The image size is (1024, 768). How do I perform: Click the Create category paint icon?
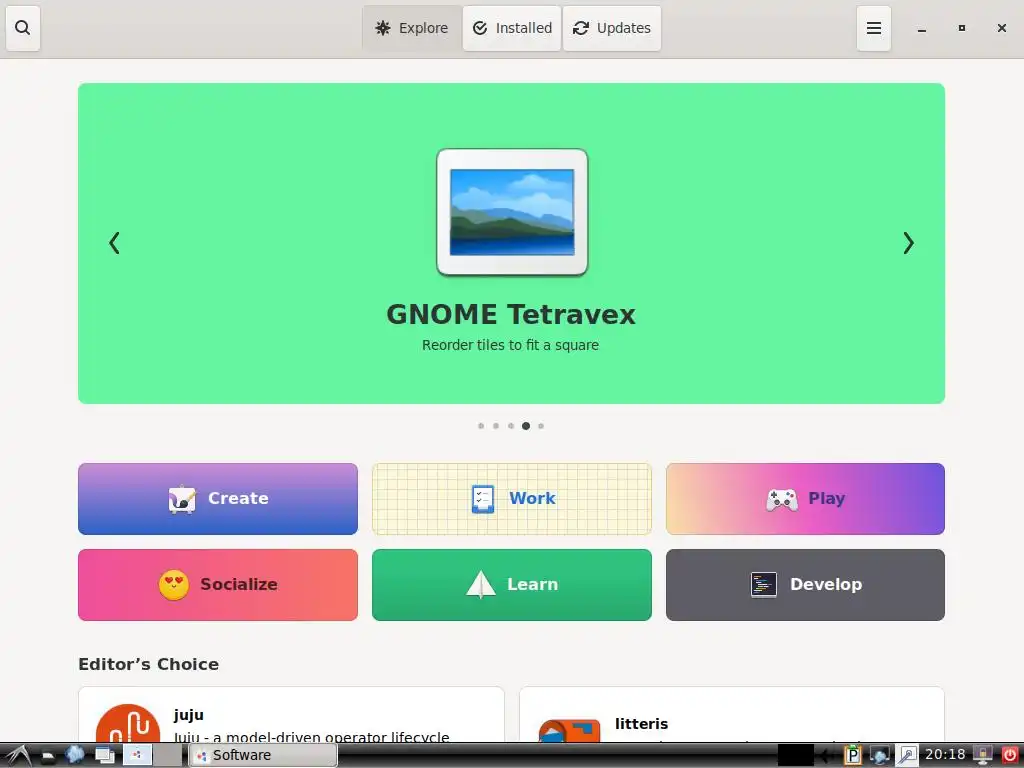[182, 500]
